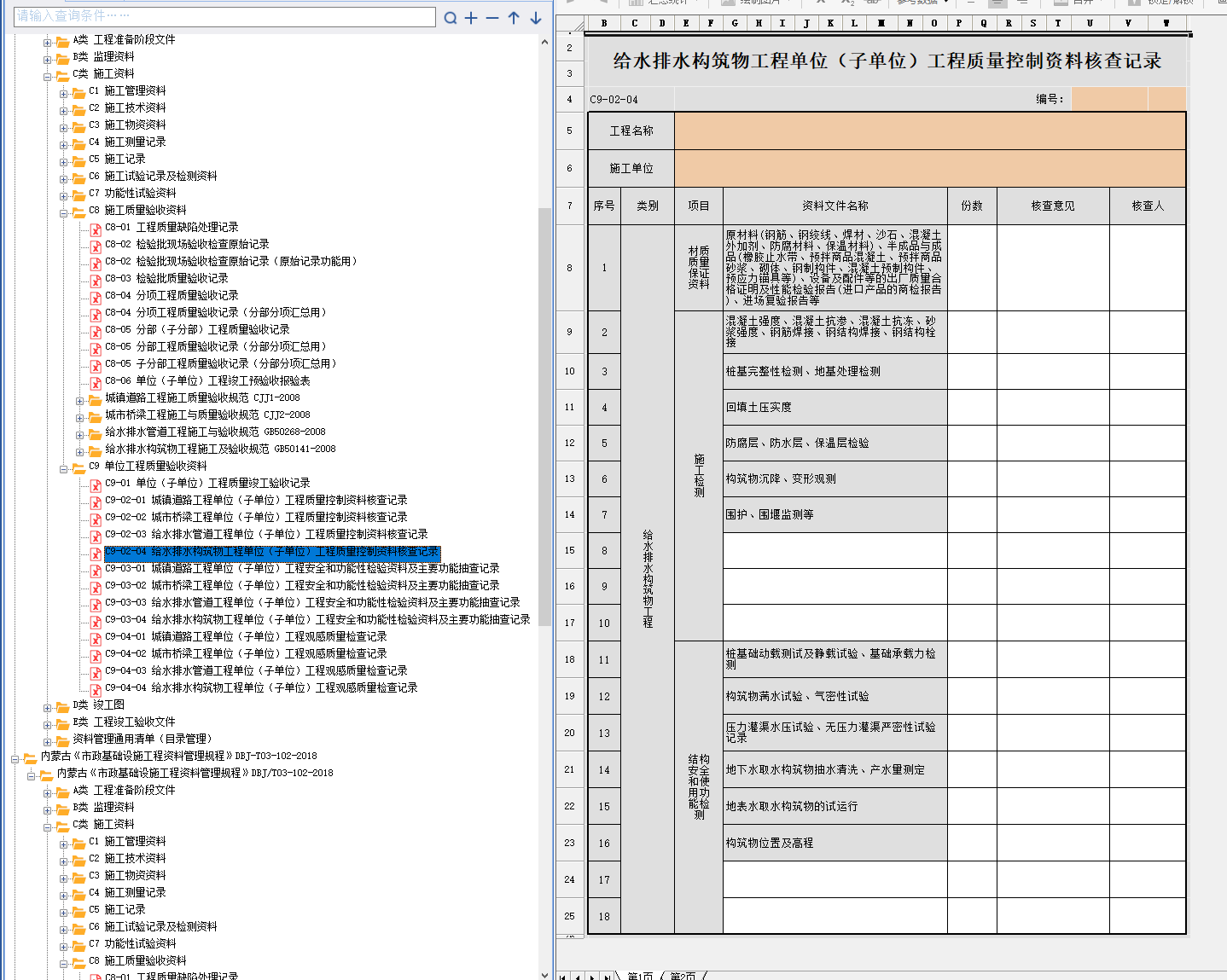1227x980 pixels.
Task: Click C8-05 分部(子分部)工程质量验收记录 file icon
Action: [96, 331]
